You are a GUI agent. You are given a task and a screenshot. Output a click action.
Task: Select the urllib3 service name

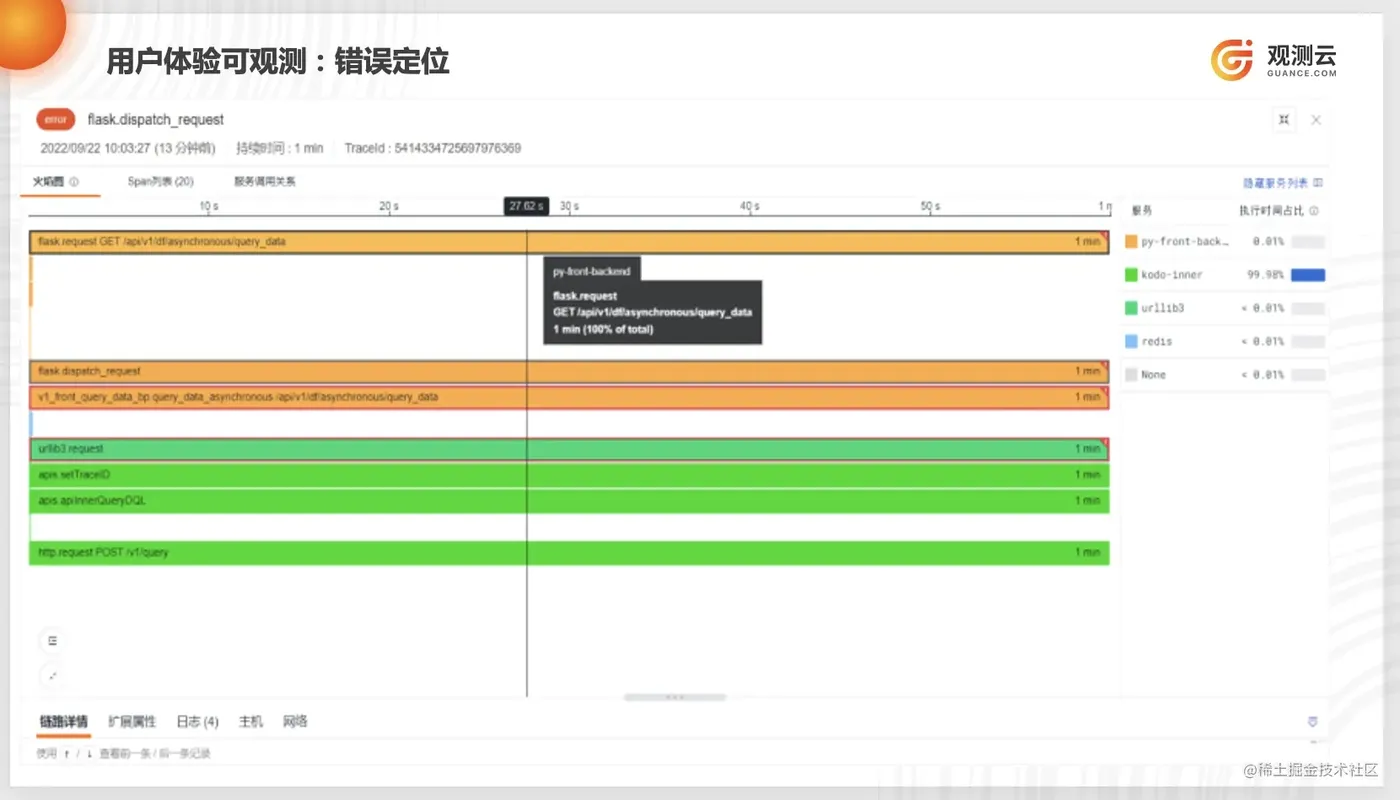point(1162,308)
